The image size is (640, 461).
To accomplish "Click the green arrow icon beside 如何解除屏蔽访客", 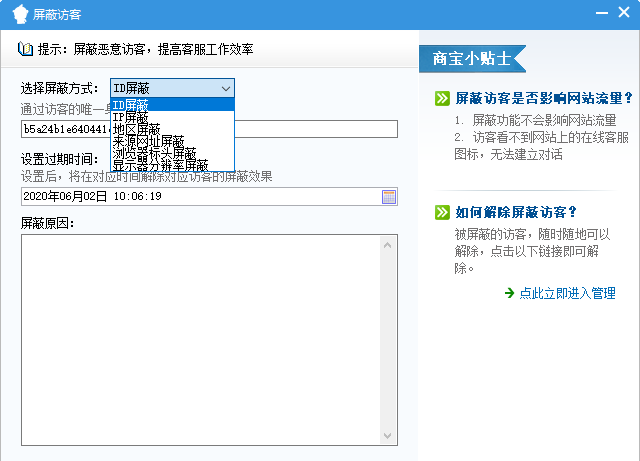I will [441, 212].
